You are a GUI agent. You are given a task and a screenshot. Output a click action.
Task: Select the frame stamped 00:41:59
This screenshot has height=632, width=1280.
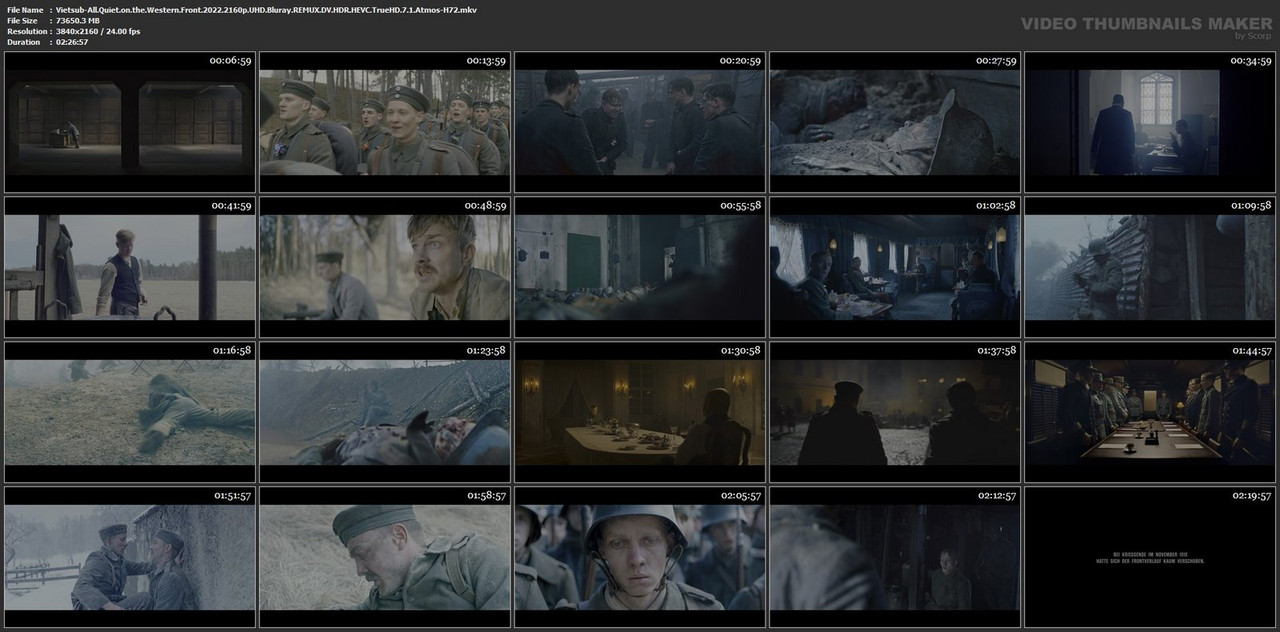130,267
